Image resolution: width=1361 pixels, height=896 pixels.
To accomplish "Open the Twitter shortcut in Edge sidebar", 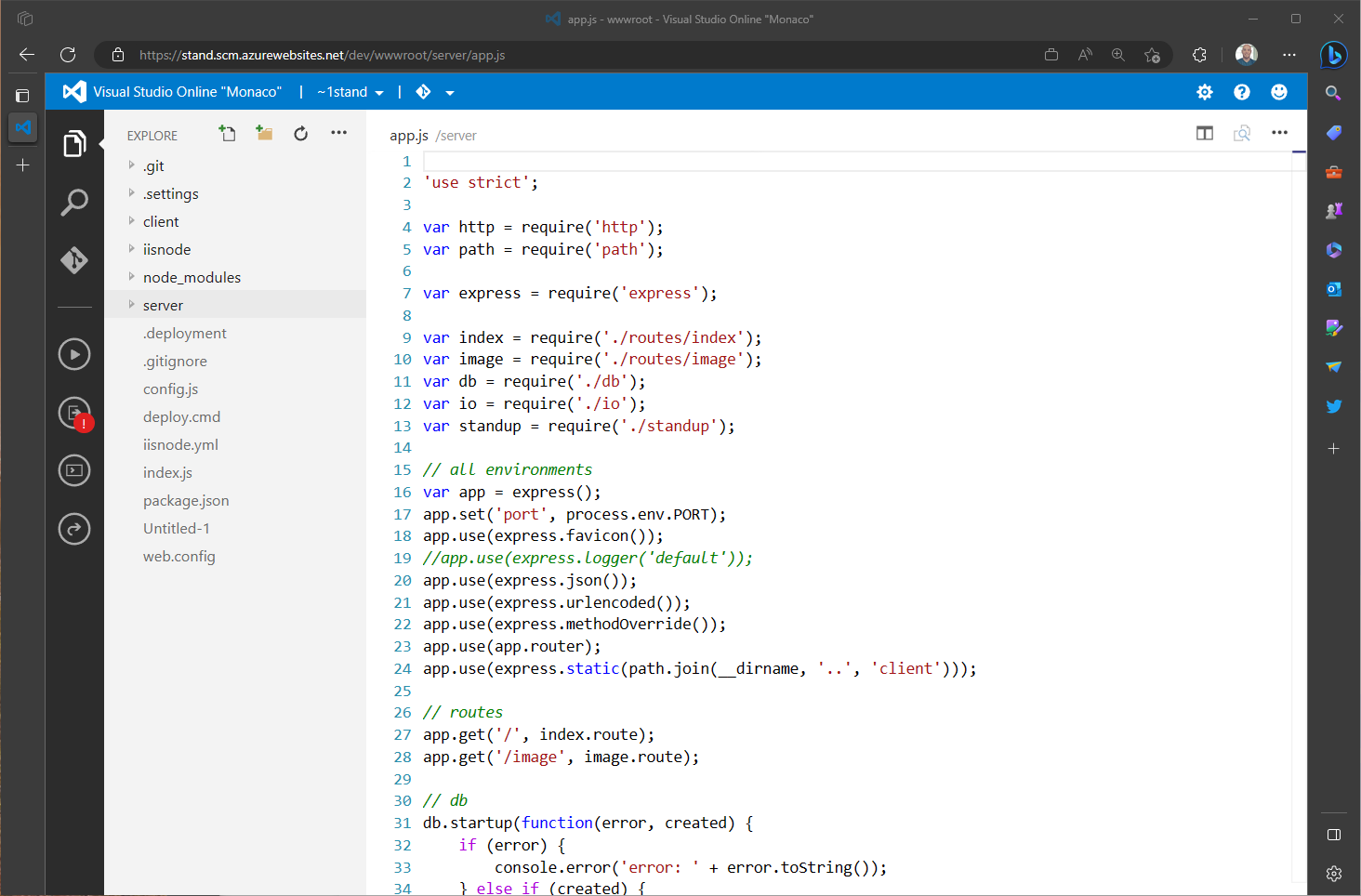I will pyautogui.click(x=1333, y=406).
